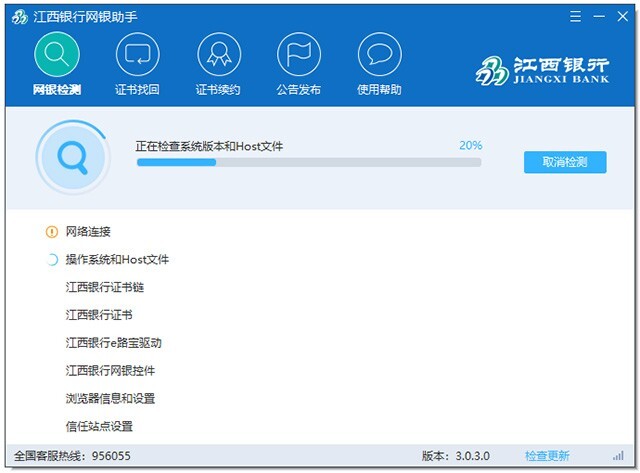640x473 pixels.
Task: Select the 信任站点设置 row
Action: [x=99, y=426]
